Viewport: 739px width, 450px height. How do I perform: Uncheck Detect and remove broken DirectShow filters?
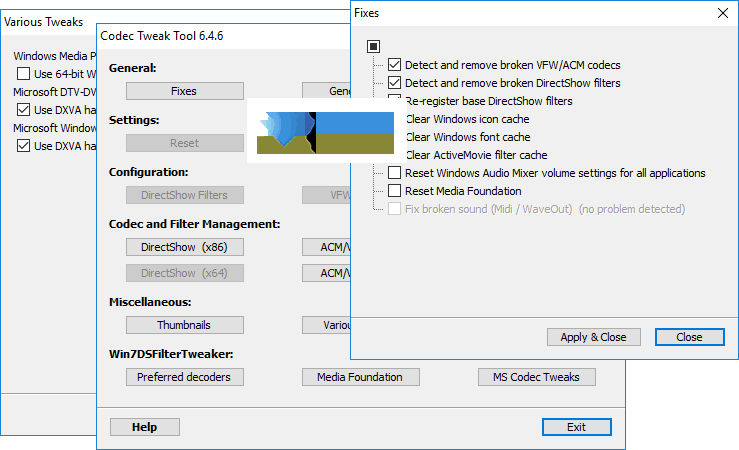click(x=394, y=83)
